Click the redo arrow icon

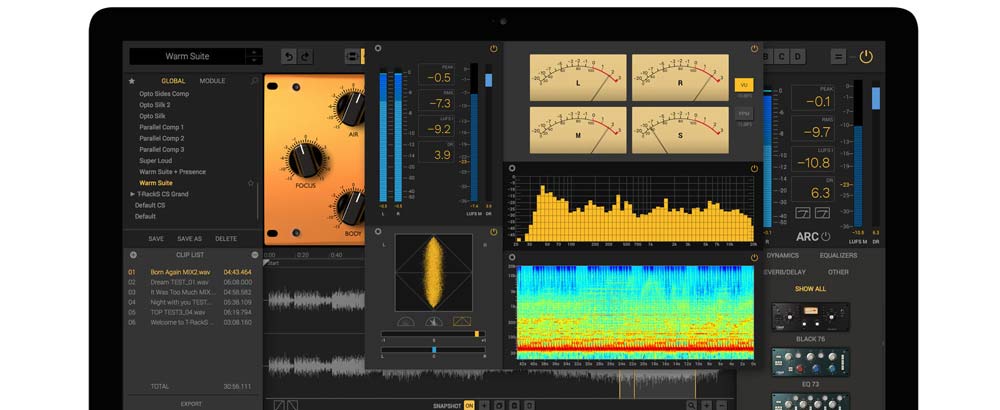click(306, 56)
